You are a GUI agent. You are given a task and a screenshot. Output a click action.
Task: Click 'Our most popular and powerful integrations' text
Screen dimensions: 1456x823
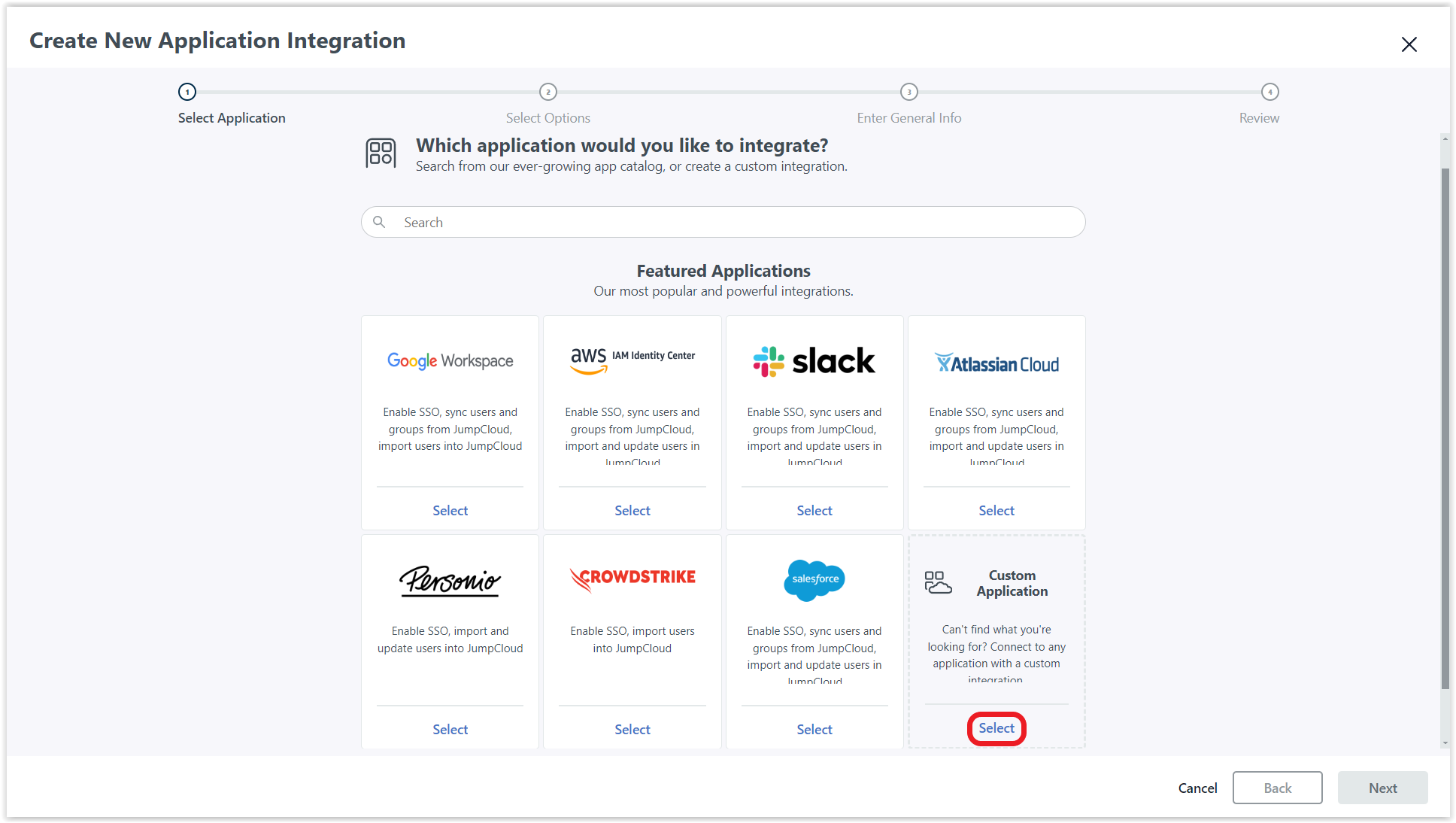(723, 291)
